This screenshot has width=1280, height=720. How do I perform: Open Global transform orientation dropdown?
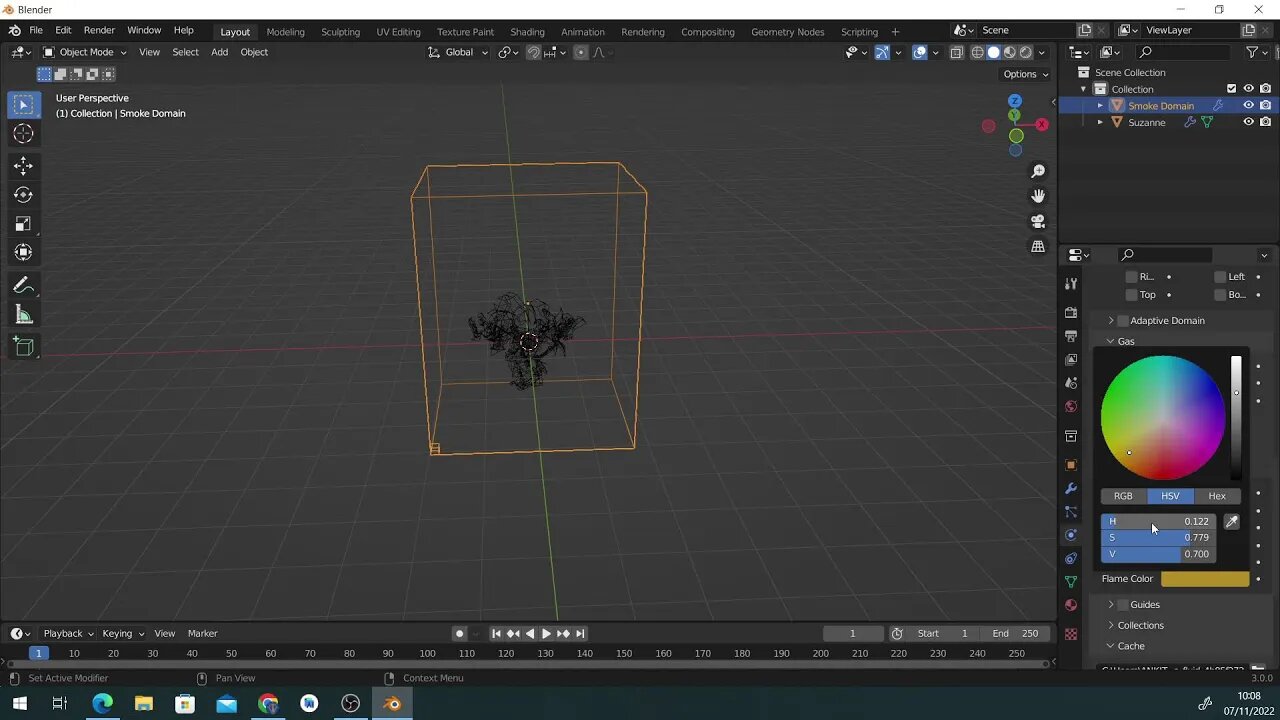tap(458, 52)
